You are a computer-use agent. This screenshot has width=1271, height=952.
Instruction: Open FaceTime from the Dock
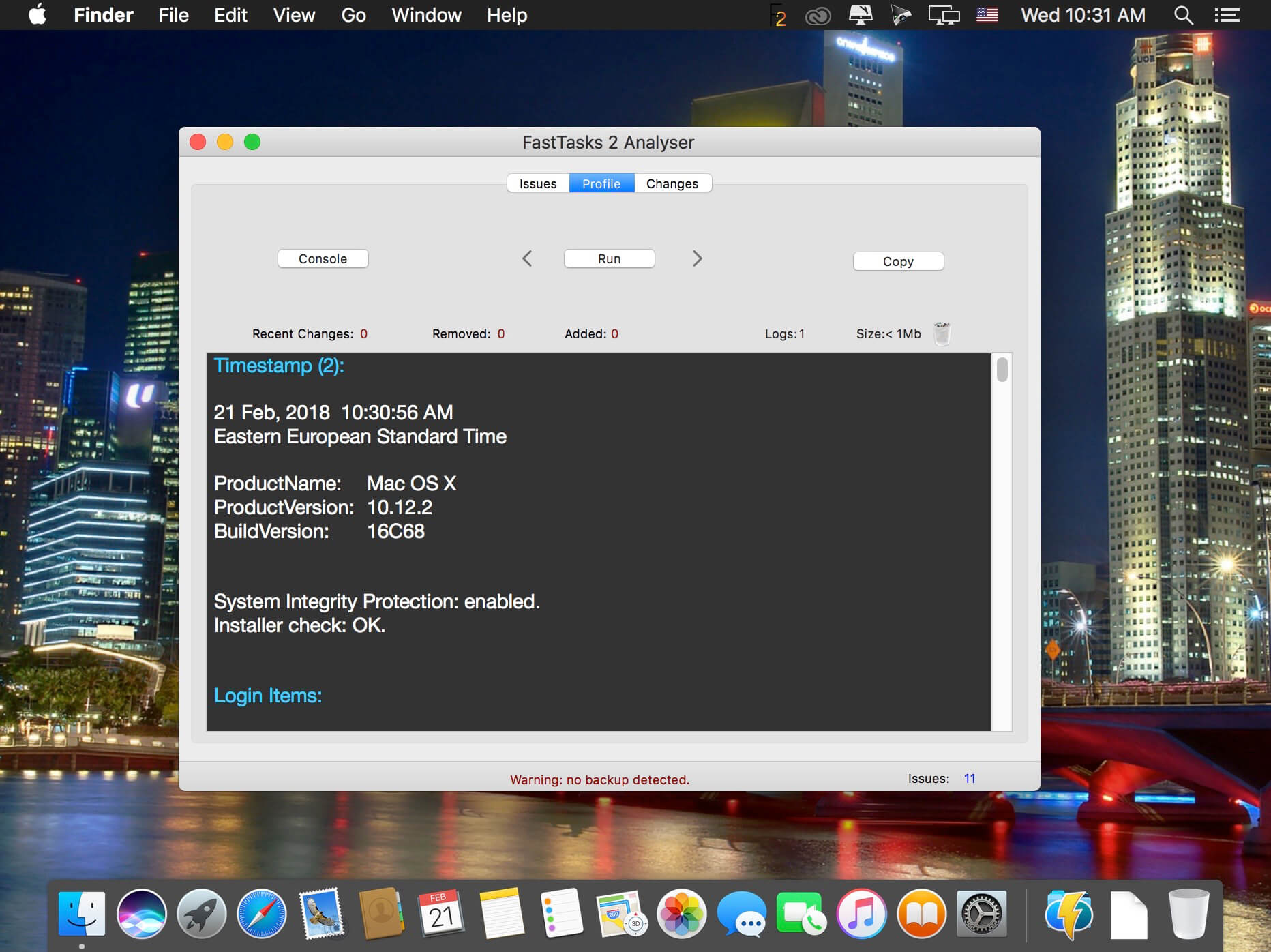coord(801,914)
